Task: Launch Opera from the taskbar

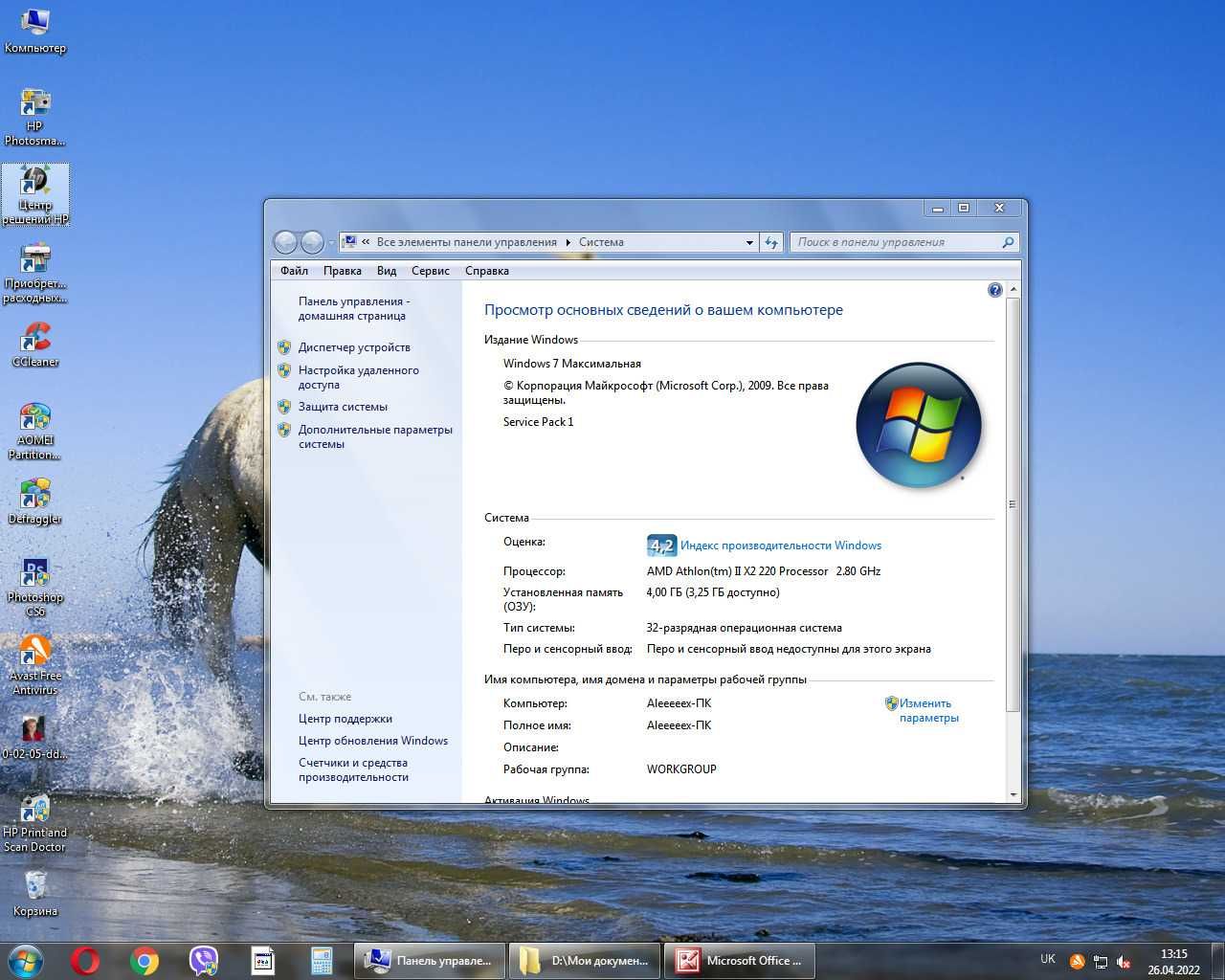Action: click(85, 961)
